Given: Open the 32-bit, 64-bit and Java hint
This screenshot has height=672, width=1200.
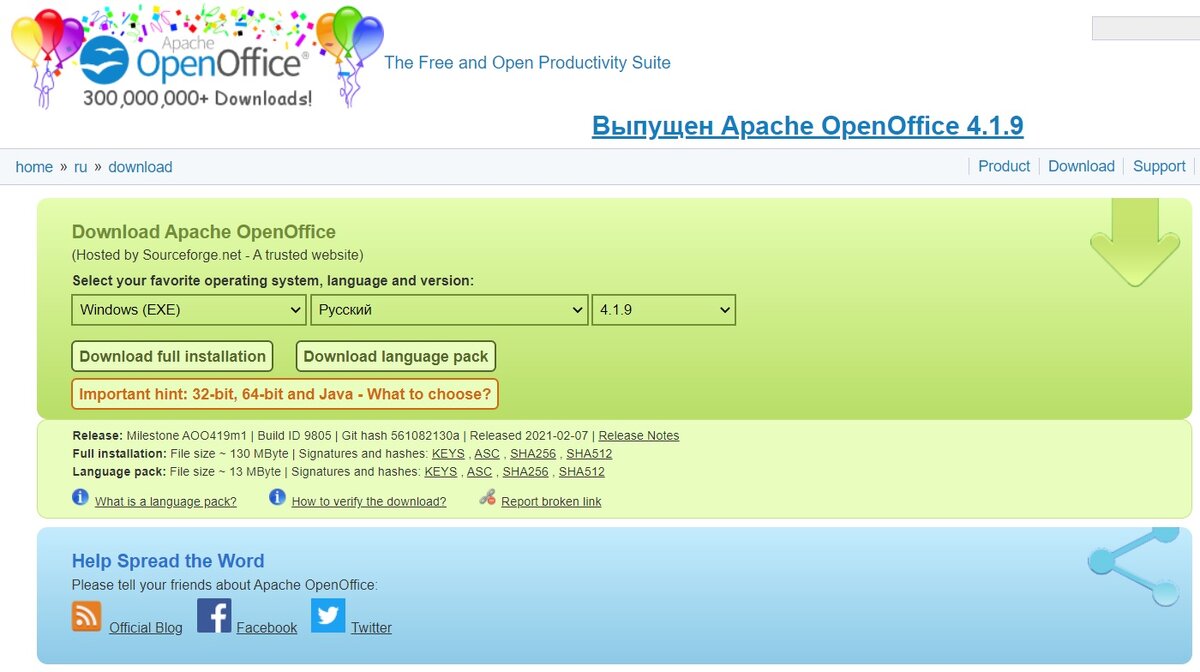Looking at the screenshot, I should 285,394.
